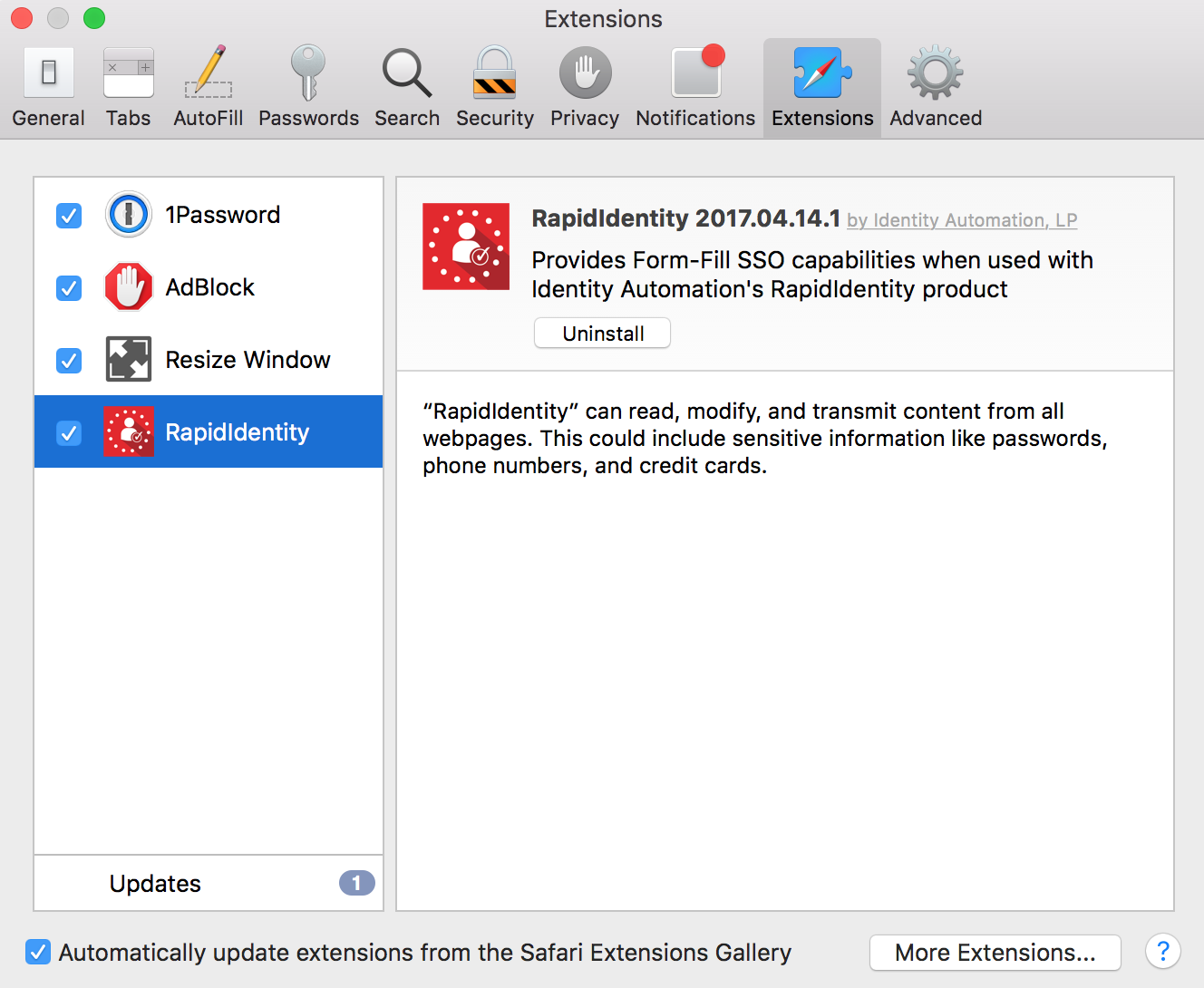
Task: Select the AdBlock extension icon
Action: [129, 287]
